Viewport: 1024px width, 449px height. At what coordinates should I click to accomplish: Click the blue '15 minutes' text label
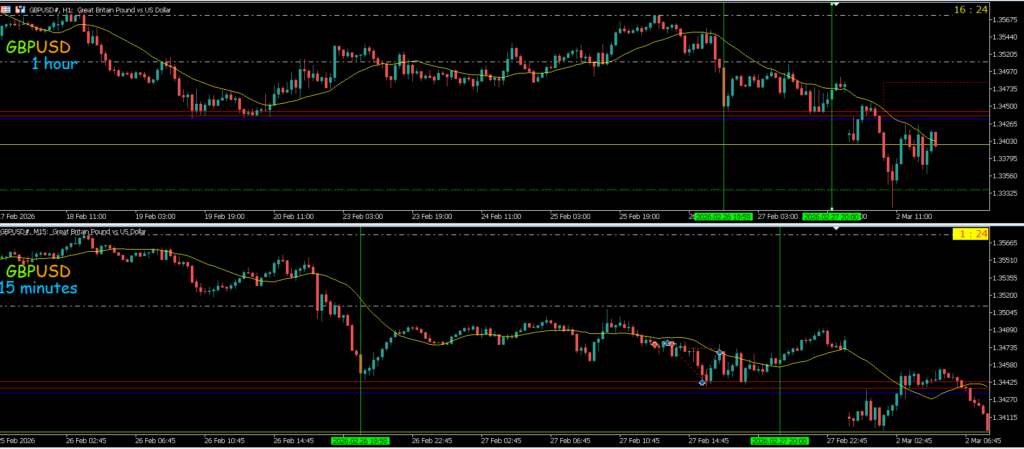[x=37, y=288]
